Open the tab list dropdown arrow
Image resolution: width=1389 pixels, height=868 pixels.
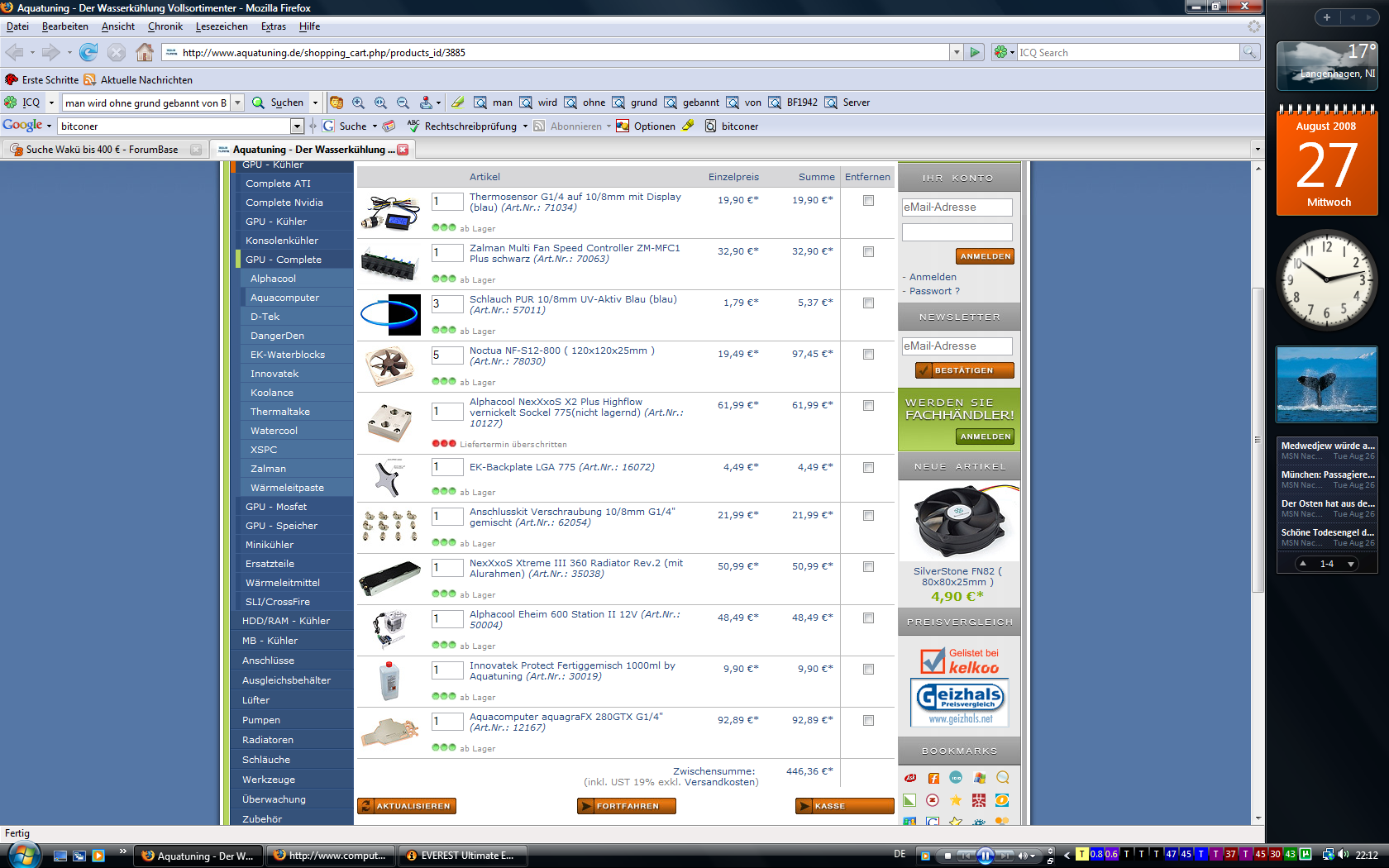(1258, 150)
